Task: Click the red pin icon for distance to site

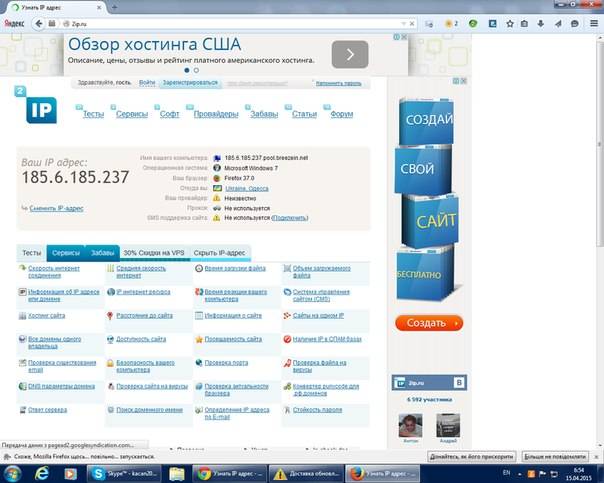Action: point(110,316)
